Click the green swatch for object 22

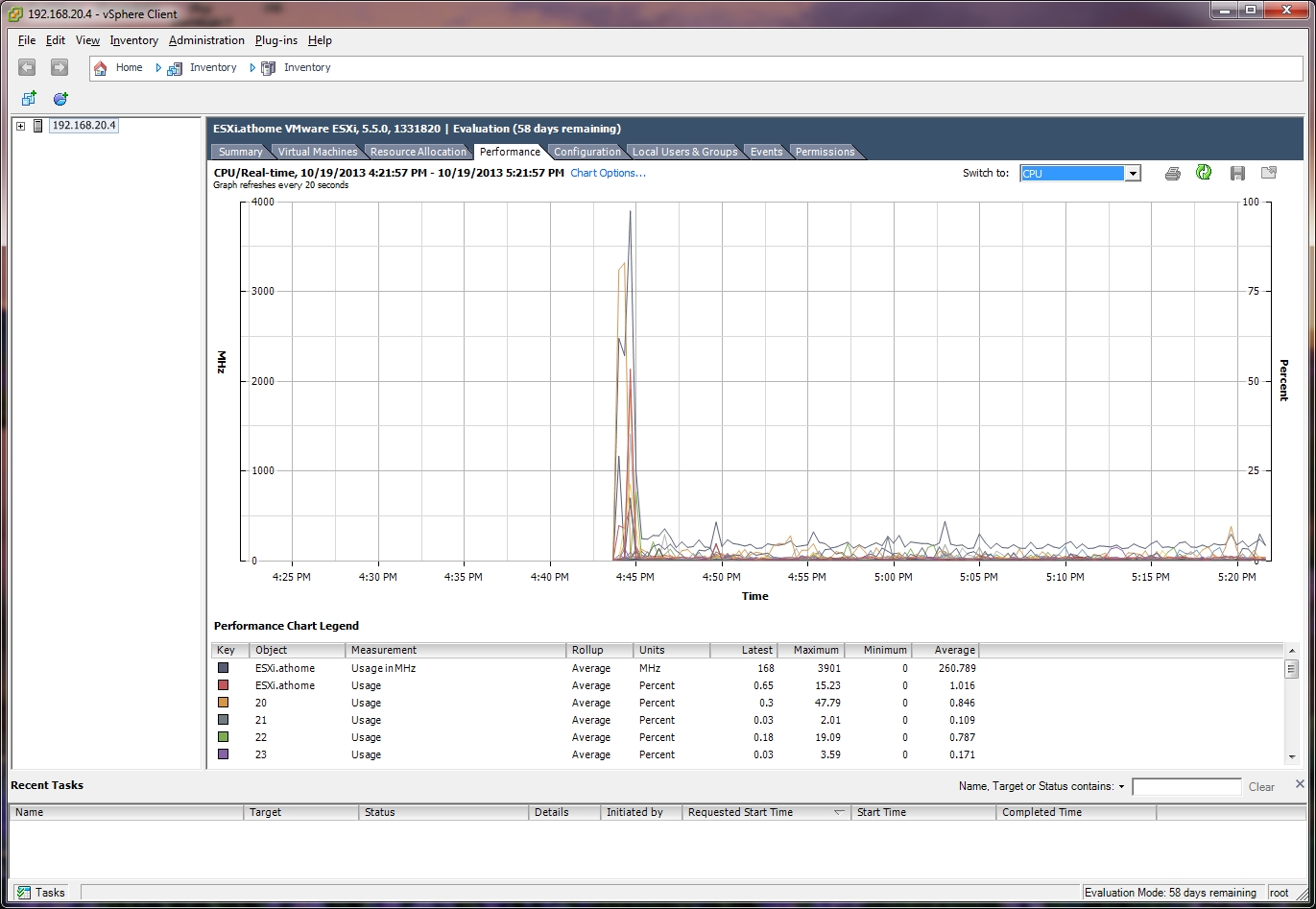[x=224, y=736]
